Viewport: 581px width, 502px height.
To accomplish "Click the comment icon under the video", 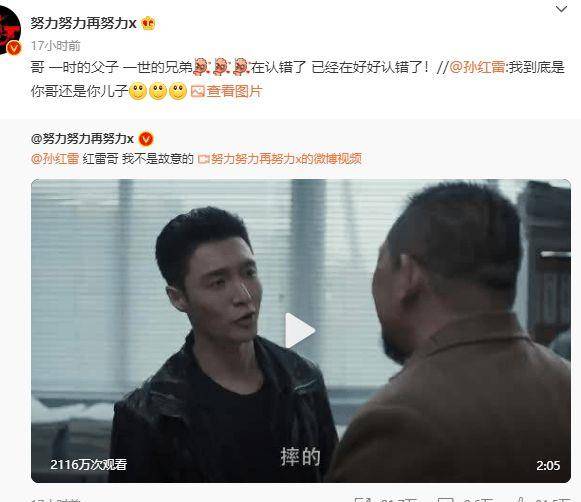I will click(445, 500).
